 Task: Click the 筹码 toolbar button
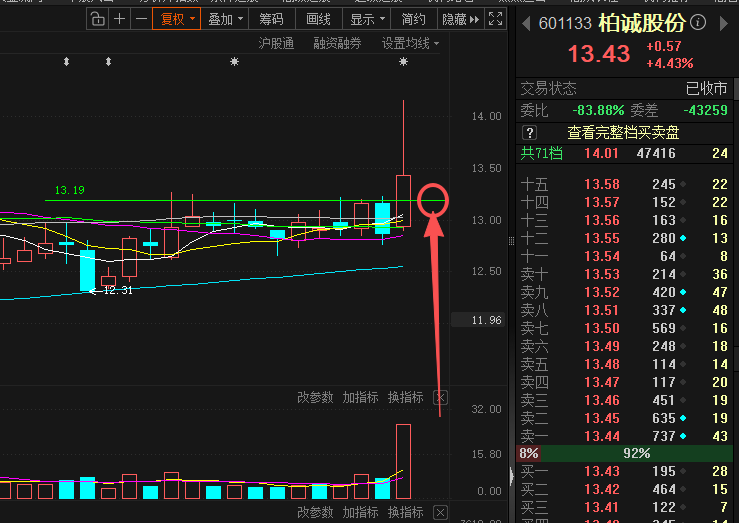pyautogui.click(x=271, y=19)
